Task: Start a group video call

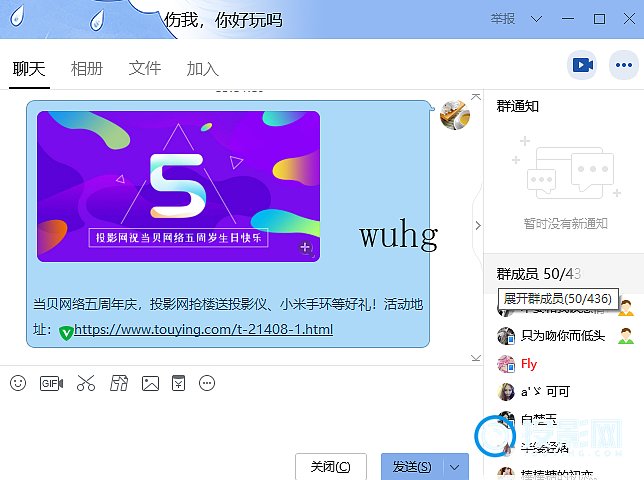Action: pyautogui.click(x=582, y=66)
